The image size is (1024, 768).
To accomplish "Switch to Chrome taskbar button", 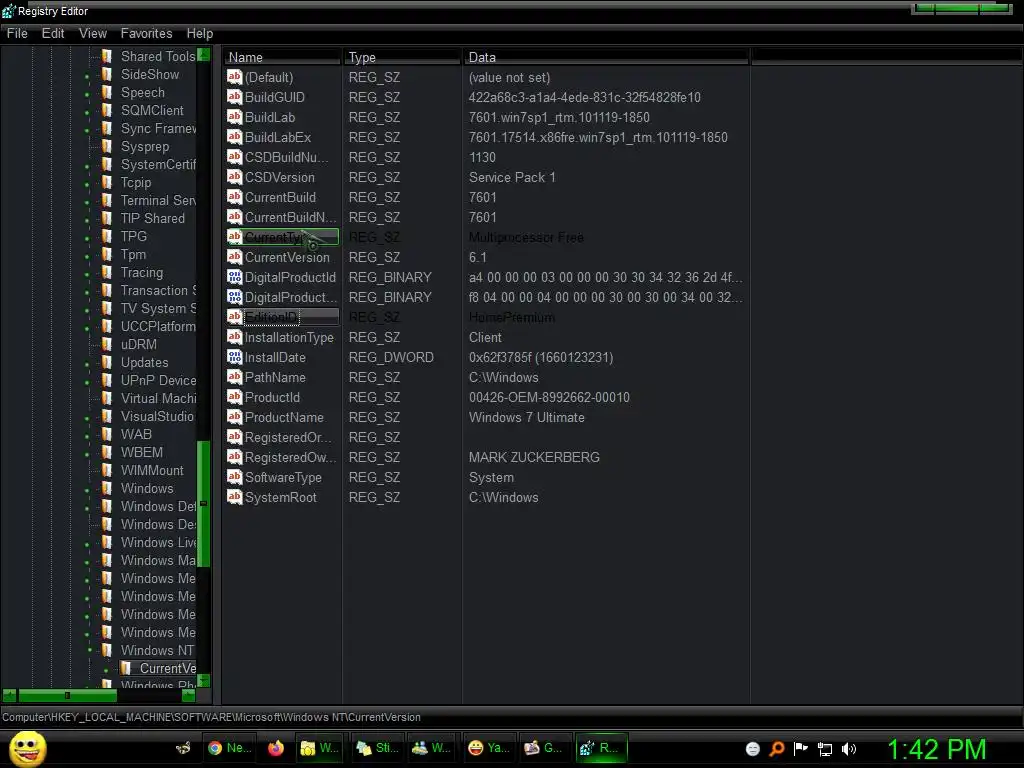I will [x=229, y=748].
